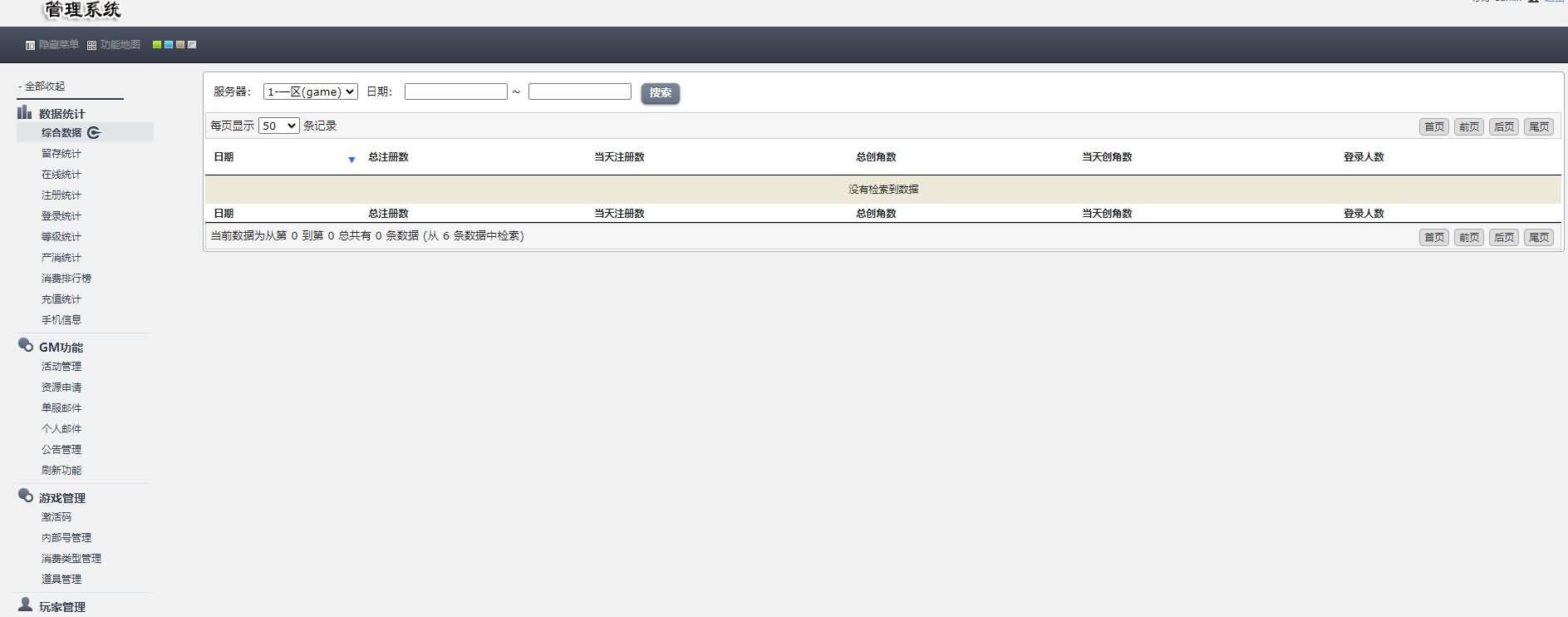
Task: Open the function map (功能地图) grid icon
Action: click(91, 45)
